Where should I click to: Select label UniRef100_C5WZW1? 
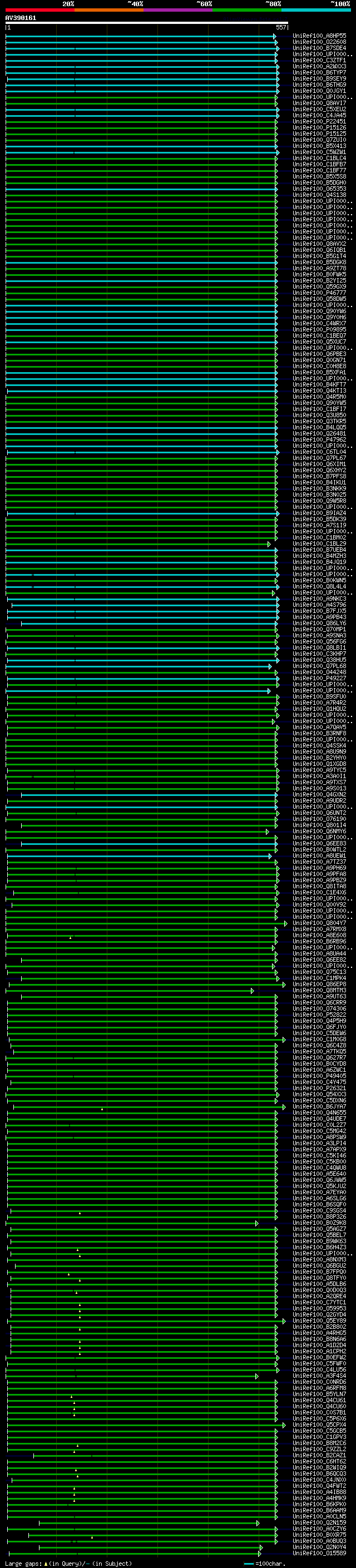coord(319,152)
